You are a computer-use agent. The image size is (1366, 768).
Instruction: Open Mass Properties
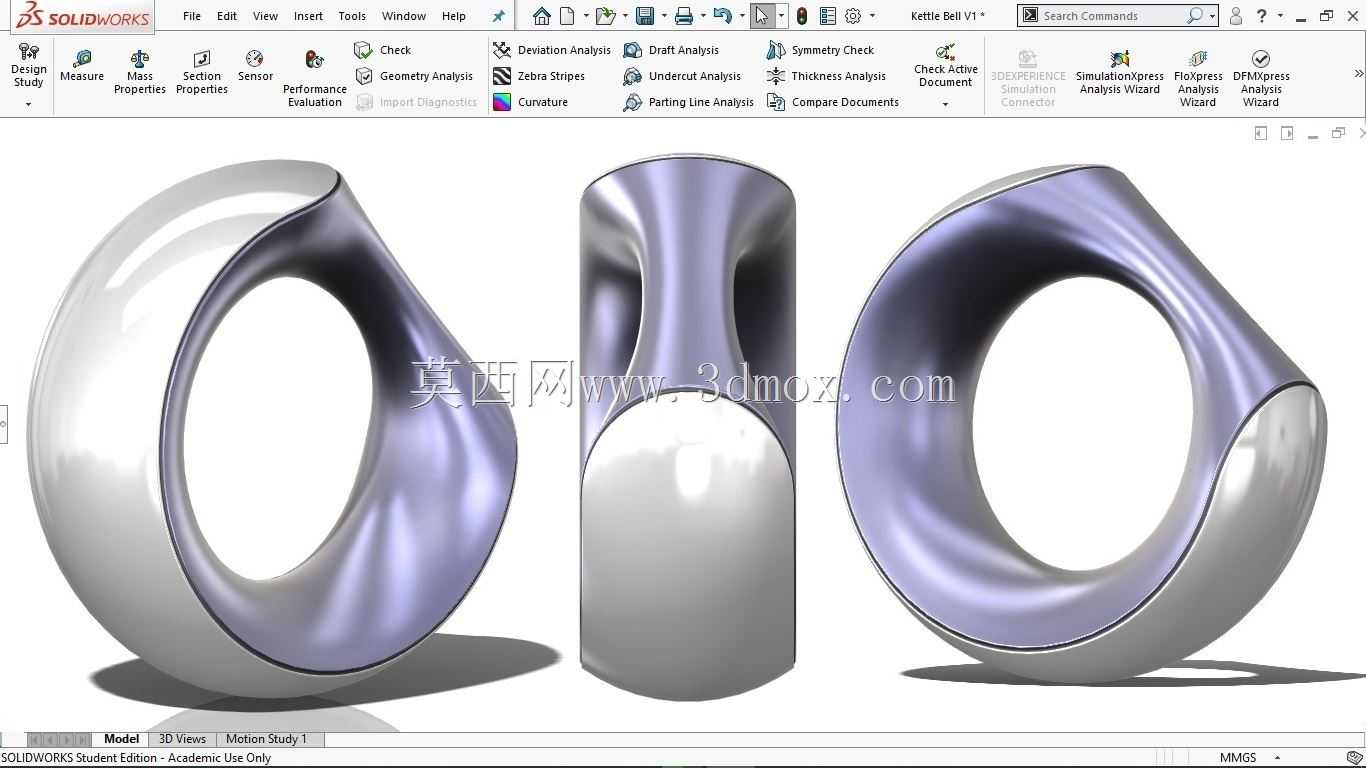[x=140, y=72]
